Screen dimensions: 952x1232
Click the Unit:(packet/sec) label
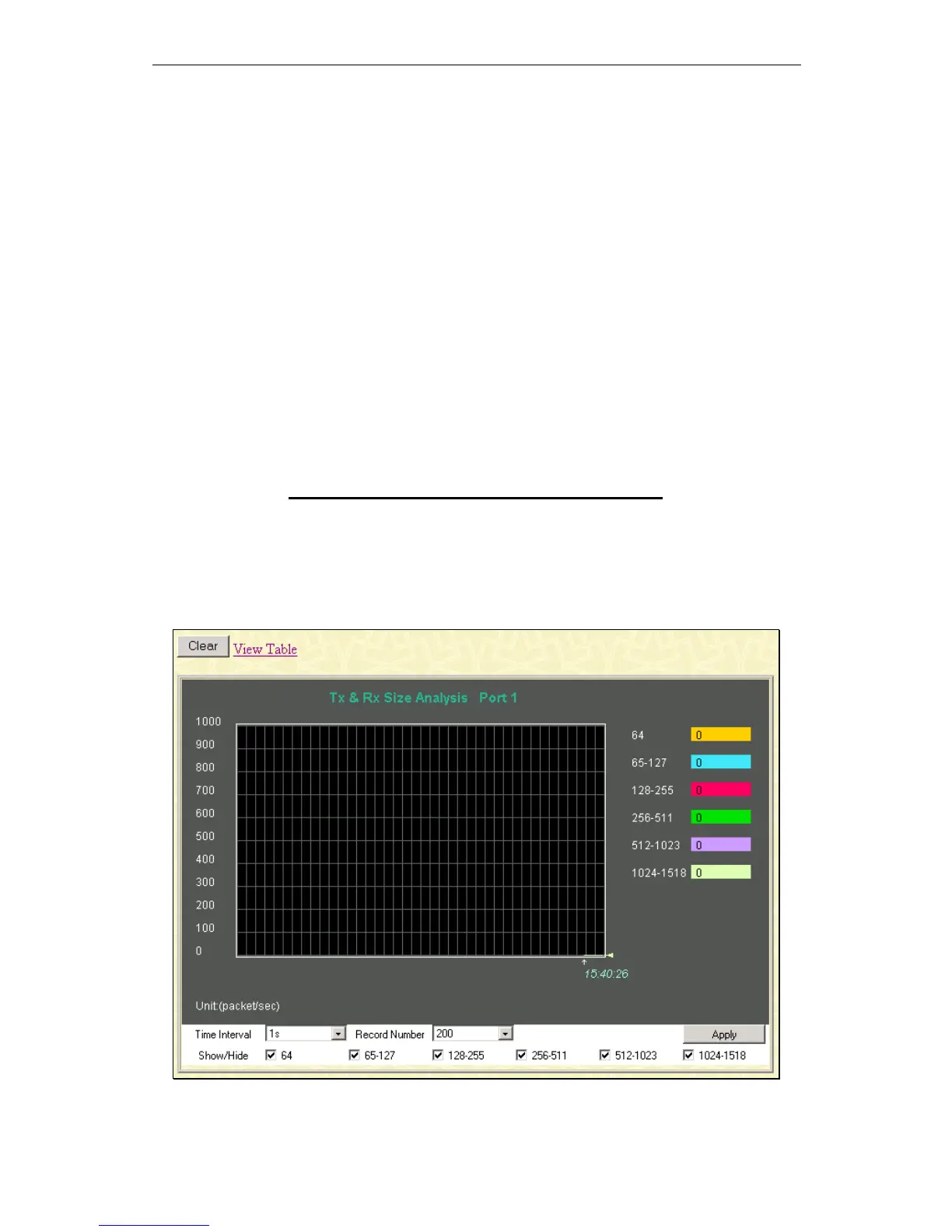[237, 1006]
